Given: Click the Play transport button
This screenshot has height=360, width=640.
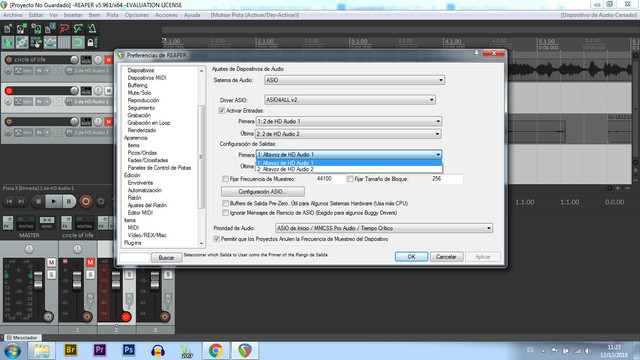Looking at the screenshot, I should pyautogui.click(x=53, y=201).
